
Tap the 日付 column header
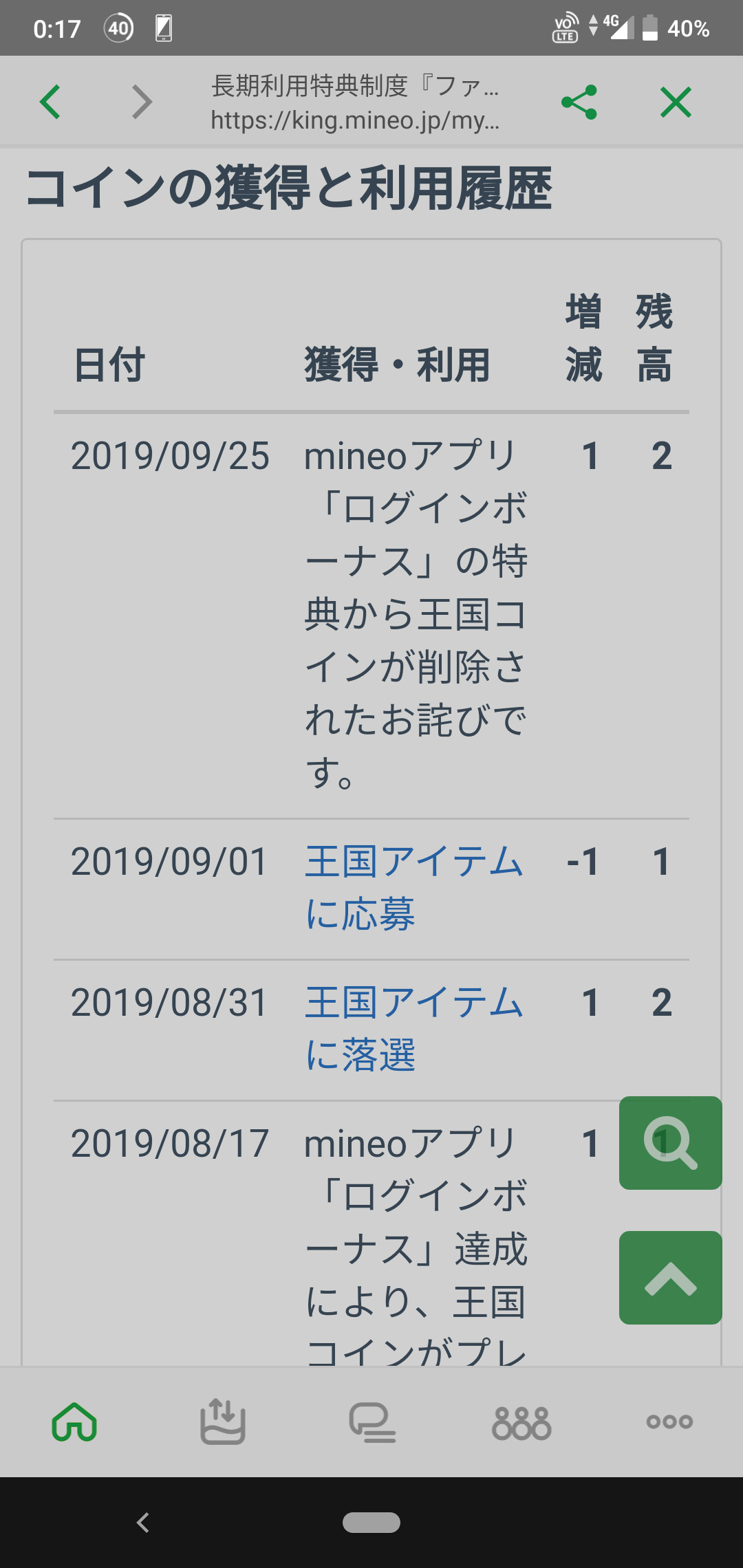[109, 364]
